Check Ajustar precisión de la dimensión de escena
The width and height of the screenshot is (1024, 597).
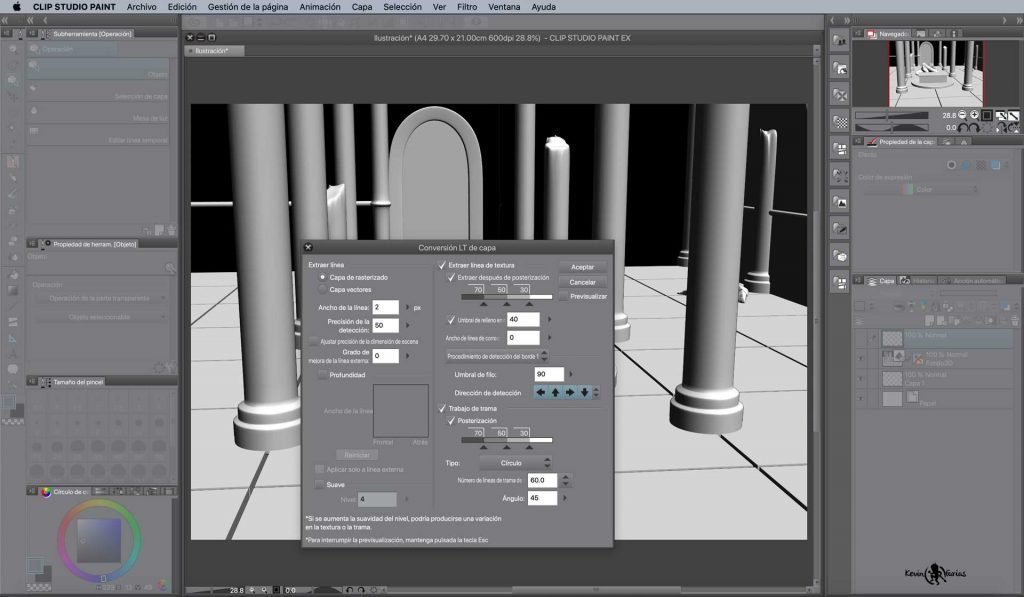point(313,341)
